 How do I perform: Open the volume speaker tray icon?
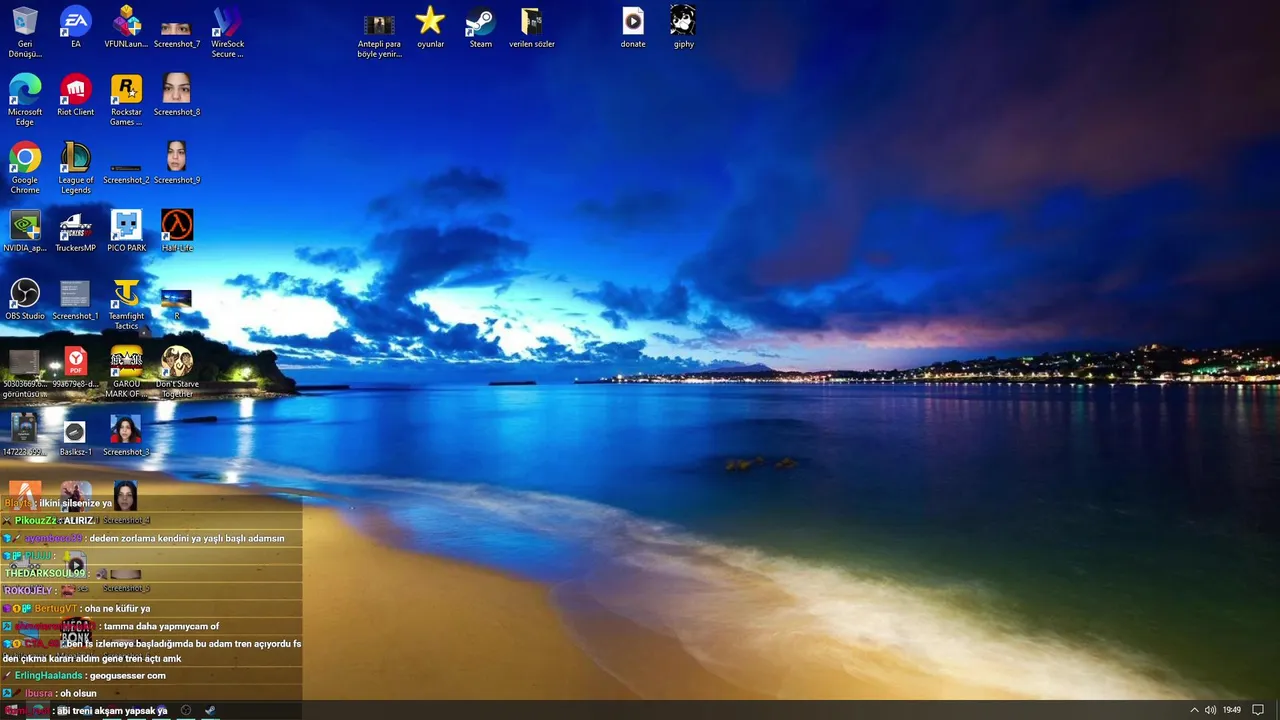pyautogui.click(x=1211, y=710)
